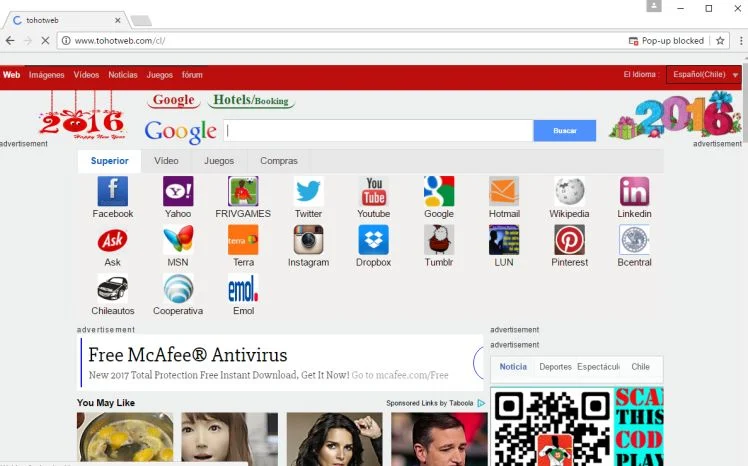Click the Google colored tiles icon

(439, 191)
